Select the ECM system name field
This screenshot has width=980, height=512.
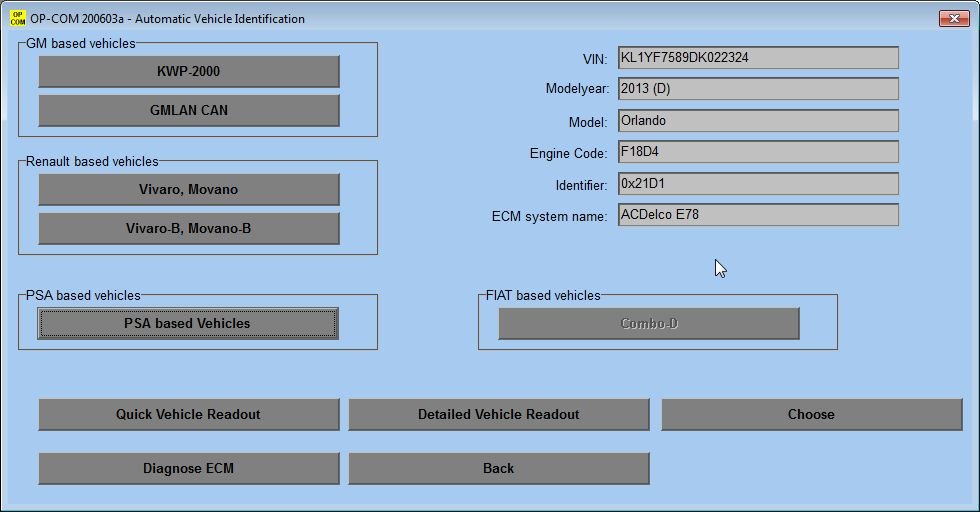(x=758, y=215)
